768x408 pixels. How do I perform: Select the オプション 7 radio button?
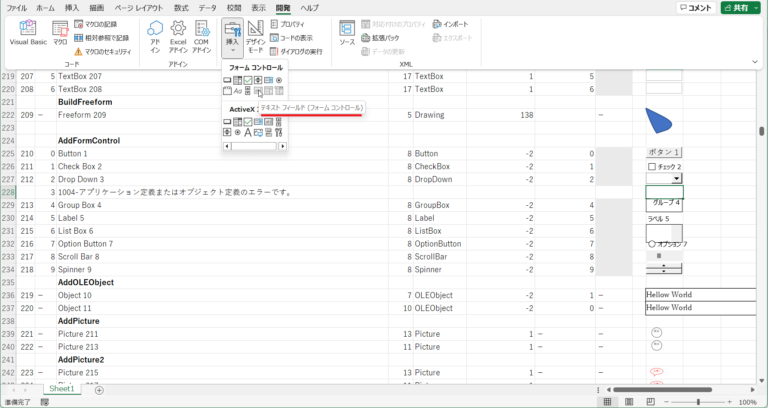coord(652,243)
